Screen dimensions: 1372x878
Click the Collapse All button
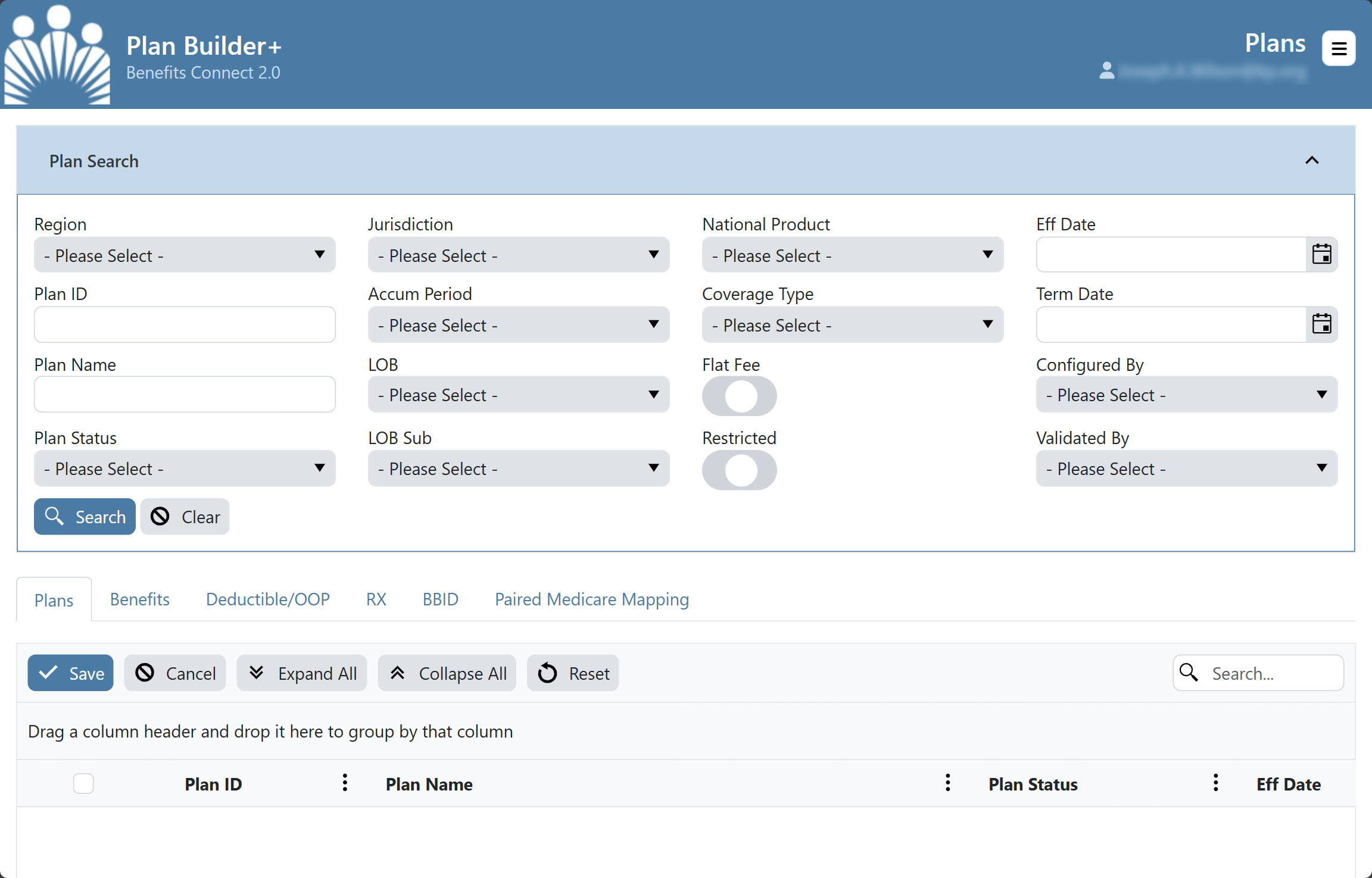(x=448, y=672)
